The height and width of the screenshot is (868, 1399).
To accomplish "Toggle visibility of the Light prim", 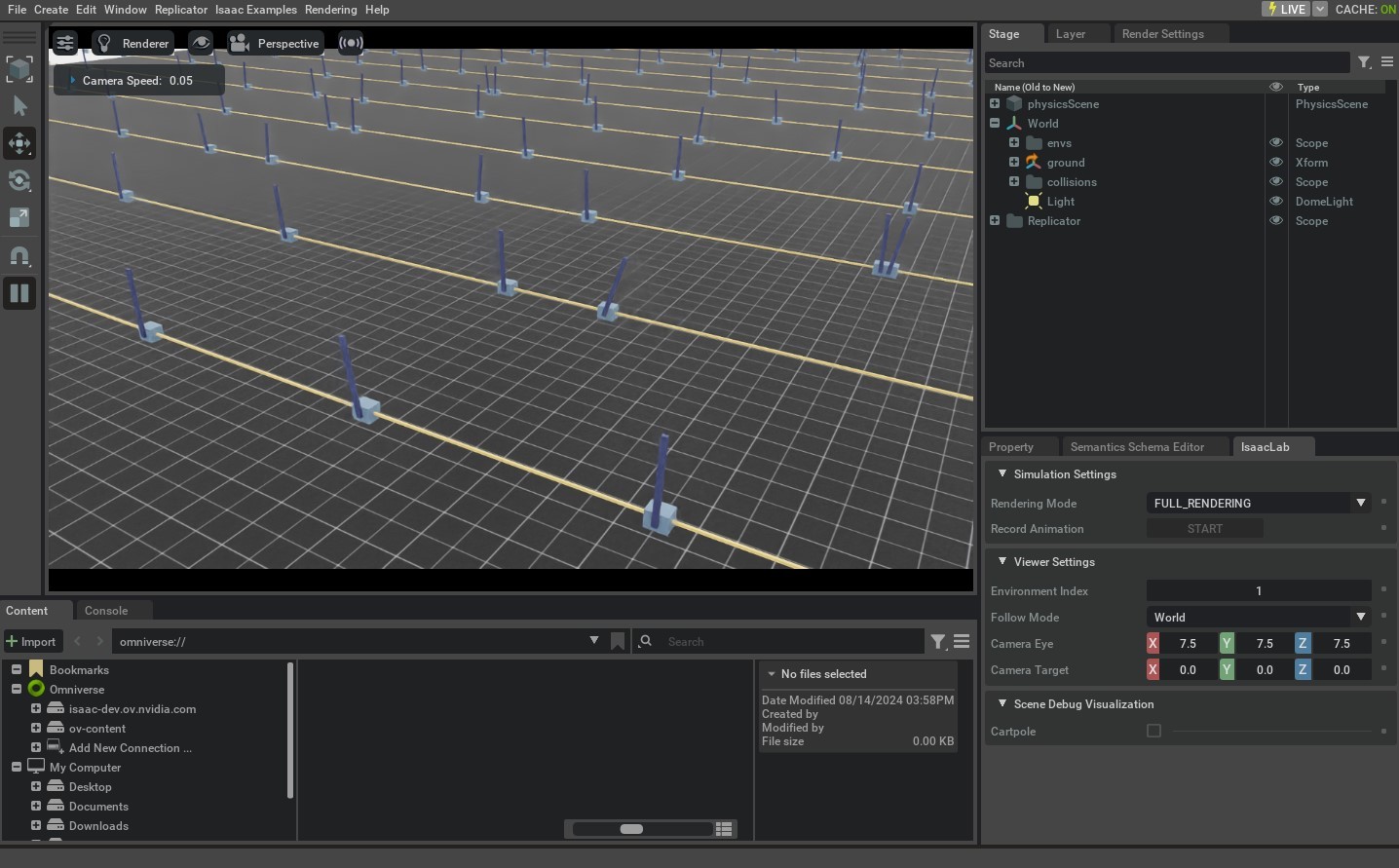I will 1275,202.
